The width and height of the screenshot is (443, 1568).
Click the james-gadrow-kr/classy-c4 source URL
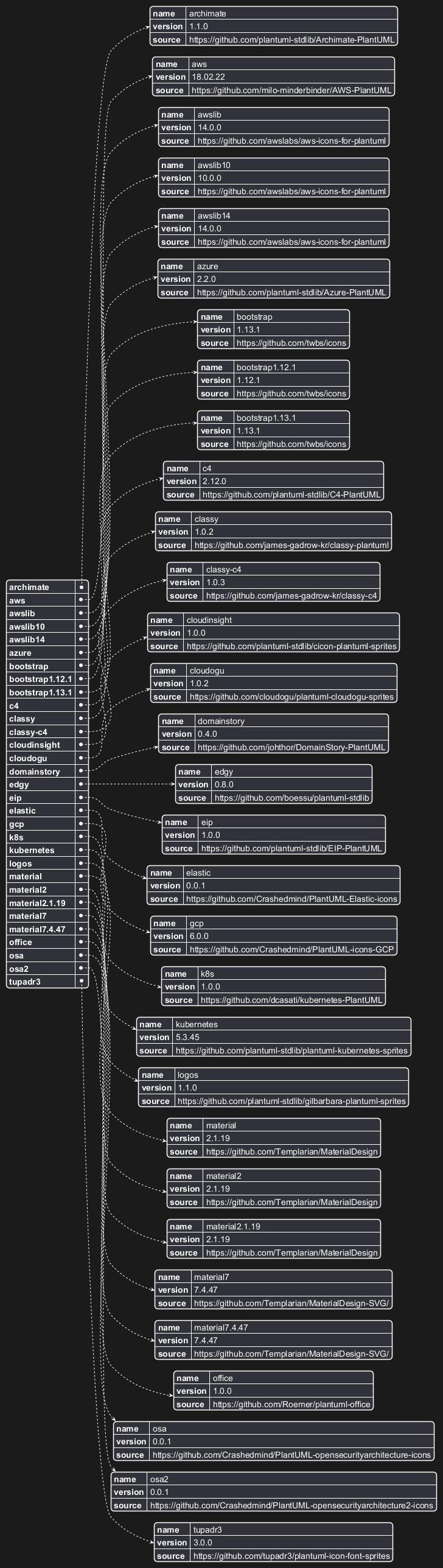(x=291, y=596)
